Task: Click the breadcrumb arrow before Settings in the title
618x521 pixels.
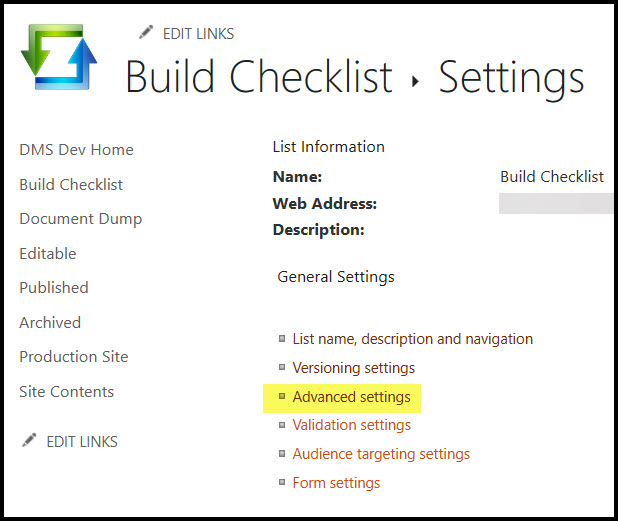Action: click(x=415, y=81)
